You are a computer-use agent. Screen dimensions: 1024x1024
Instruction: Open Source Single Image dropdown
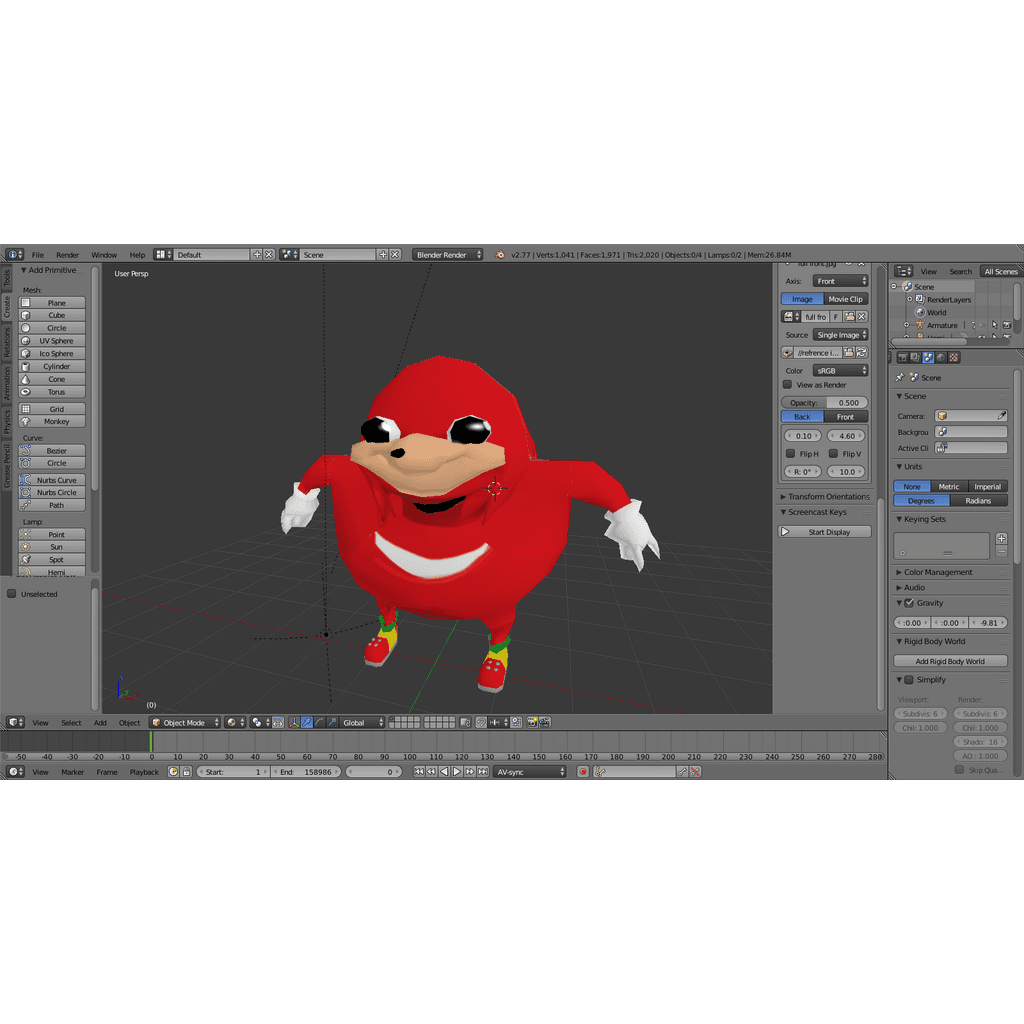[x=840, y=334]
